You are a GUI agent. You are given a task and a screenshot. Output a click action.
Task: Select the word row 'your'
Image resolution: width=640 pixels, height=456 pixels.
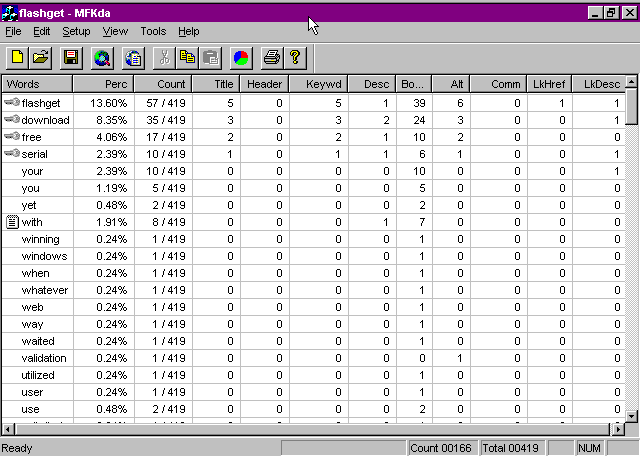click(x=313, y=171)
